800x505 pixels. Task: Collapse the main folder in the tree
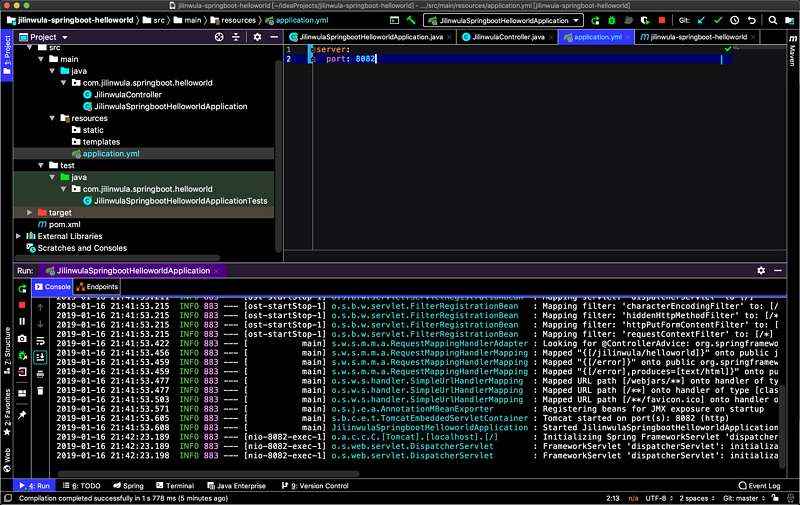click(x=41, y=59)
